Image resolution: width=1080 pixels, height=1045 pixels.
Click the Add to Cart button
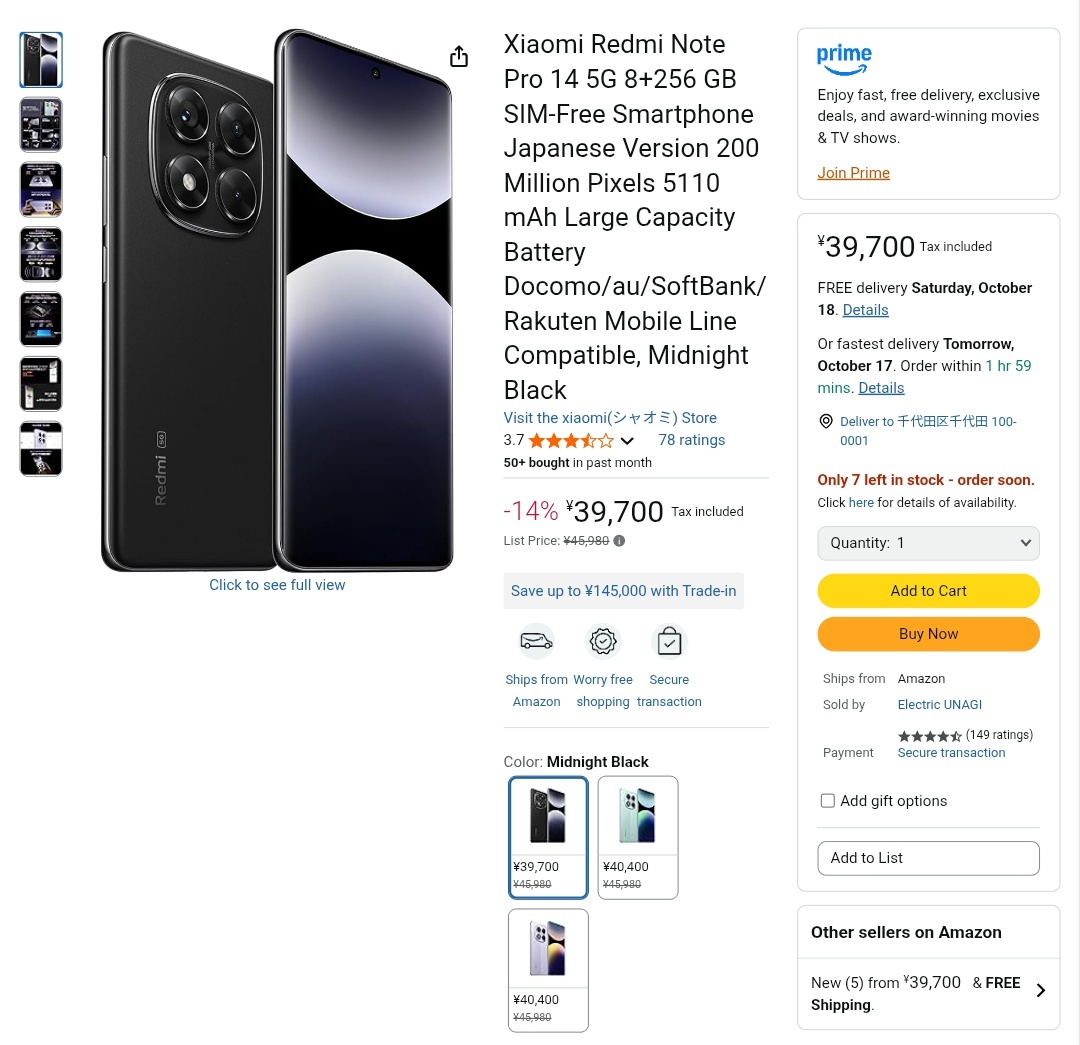pos(928,591)
